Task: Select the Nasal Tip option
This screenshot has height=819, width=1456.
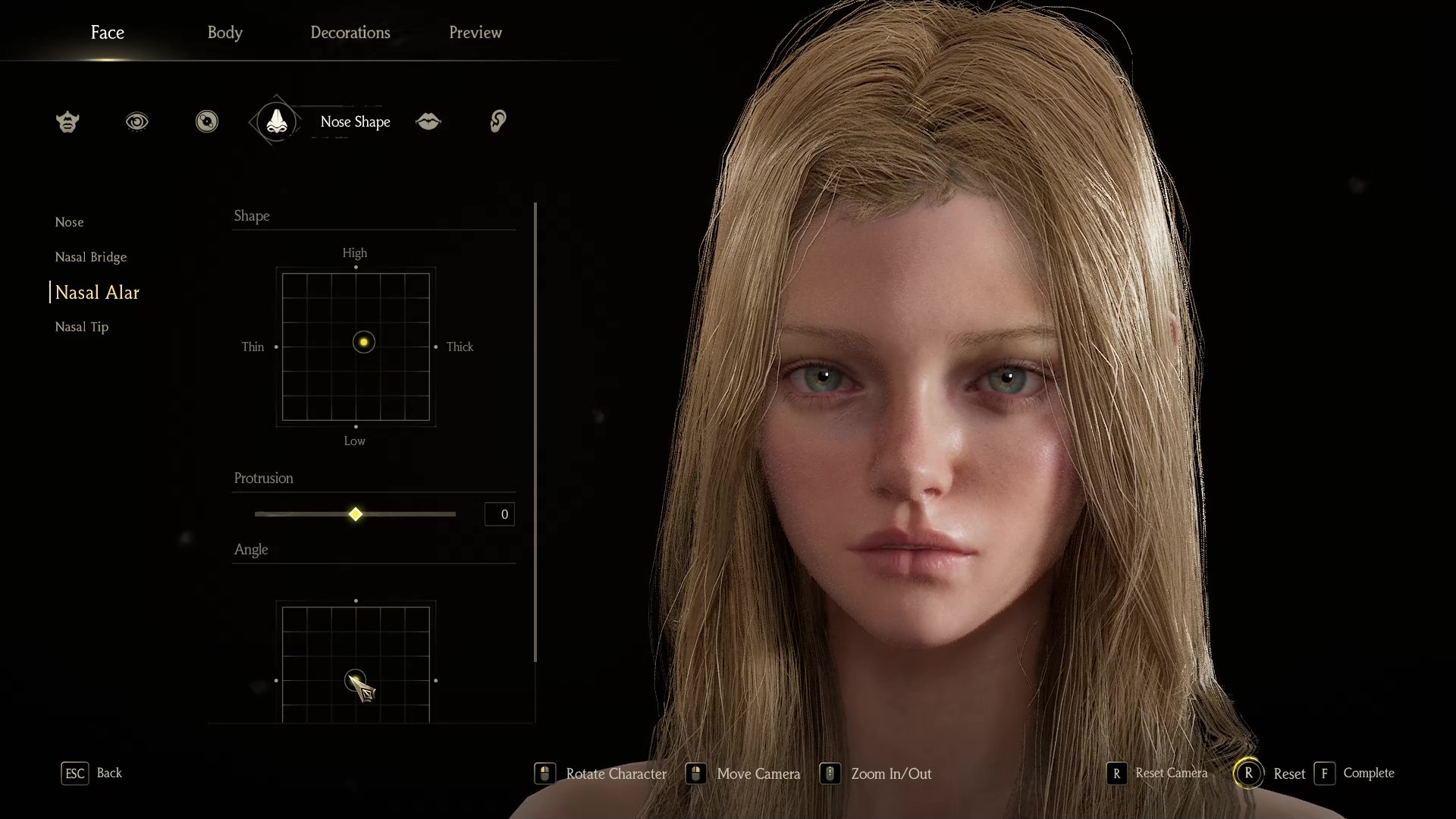Action: 82,327
